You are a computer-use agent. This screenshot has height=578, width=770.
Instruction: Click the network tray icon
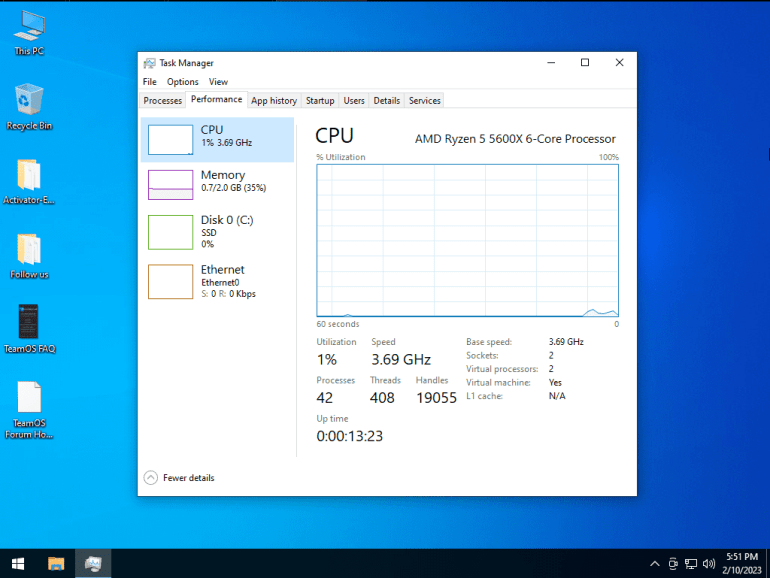691,564
